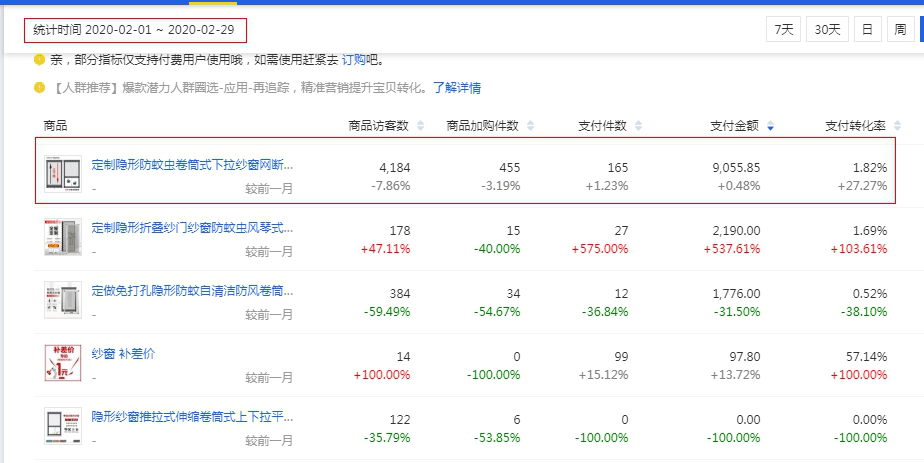Switch to 周 weekly view
Image resolution: width=924 pixels, height=463 pixels.
[899, 30]
